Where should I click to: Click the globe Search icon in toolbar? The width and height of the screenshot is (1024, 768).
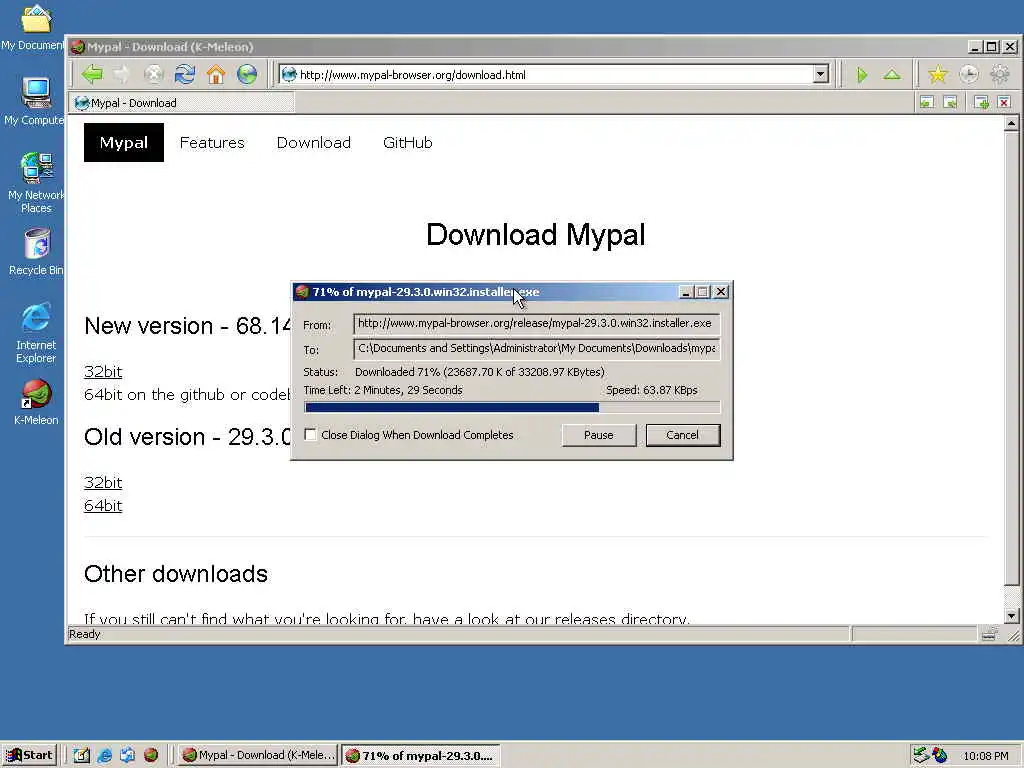247,74
